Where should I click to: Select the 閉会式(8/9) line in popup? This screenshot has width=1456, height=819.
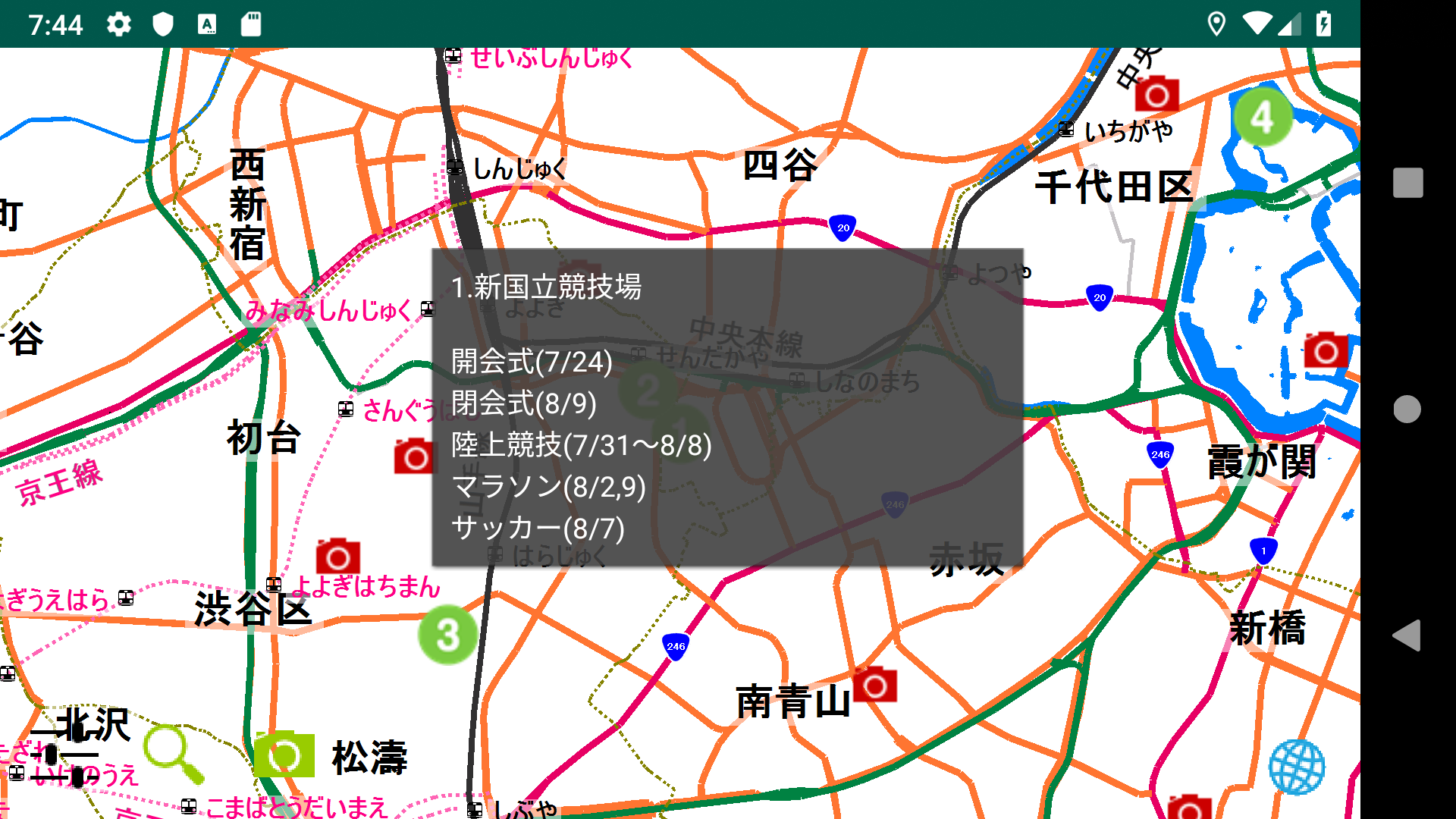tap(524, 403)
